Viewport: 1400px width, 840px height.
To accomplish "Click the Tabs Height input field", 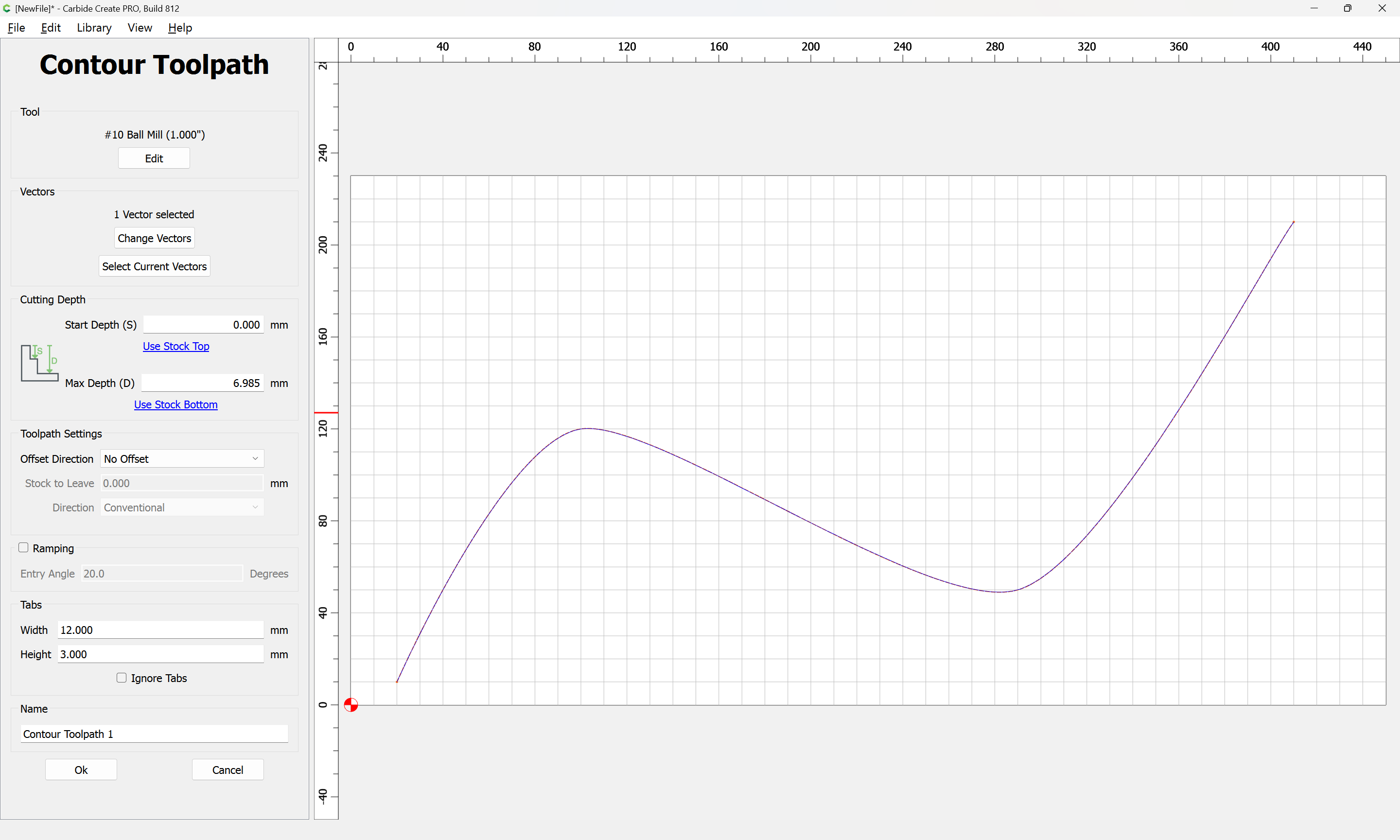I will point(161,654).
